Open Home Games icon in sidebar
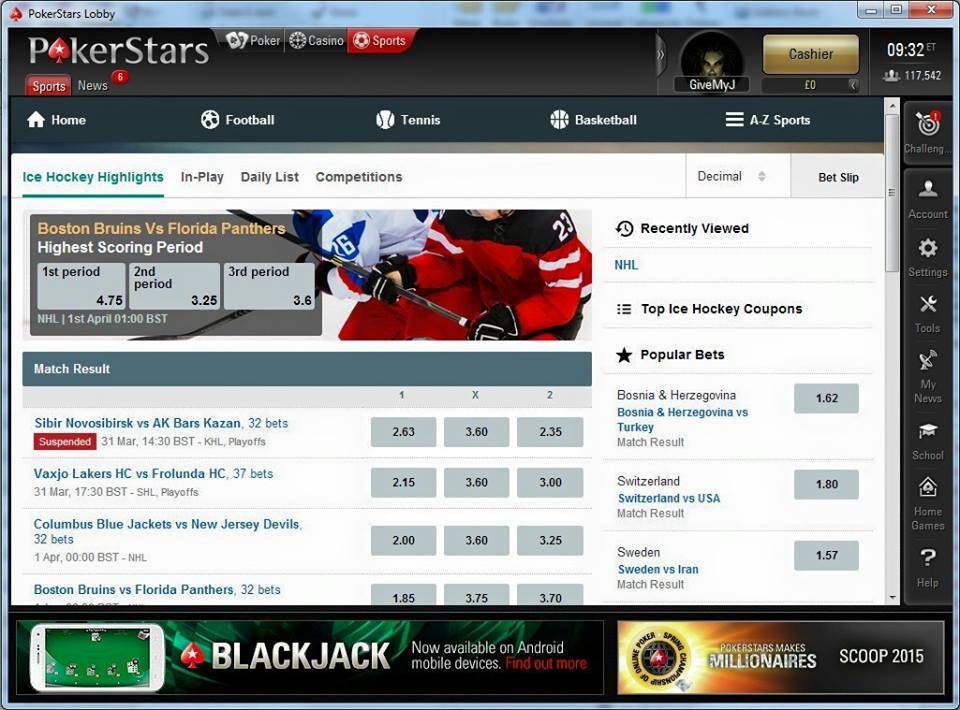 pyautogui.click(x=927, y=488)
